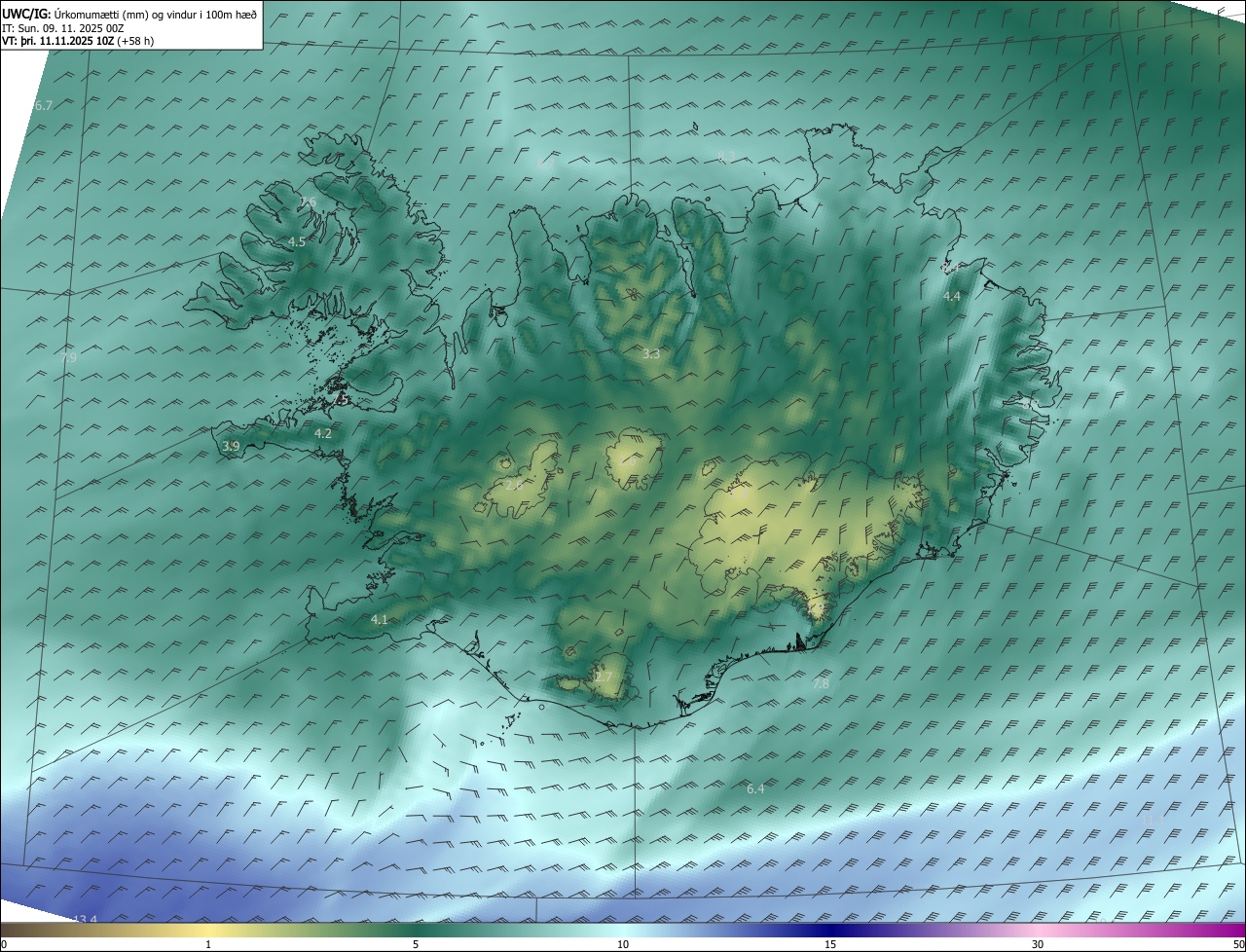Click the '5' tick on the colour scale
The width and height of the screenshot is (1246, 952).
(x=416, y=944)
